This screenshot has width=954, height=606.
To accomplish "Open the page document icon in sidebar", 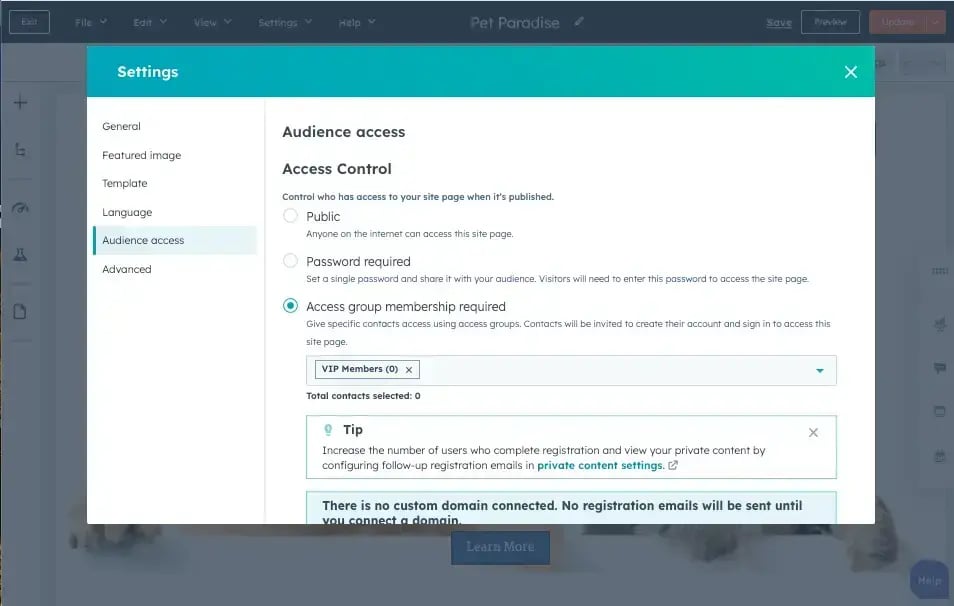I will [x=20, y=312].
